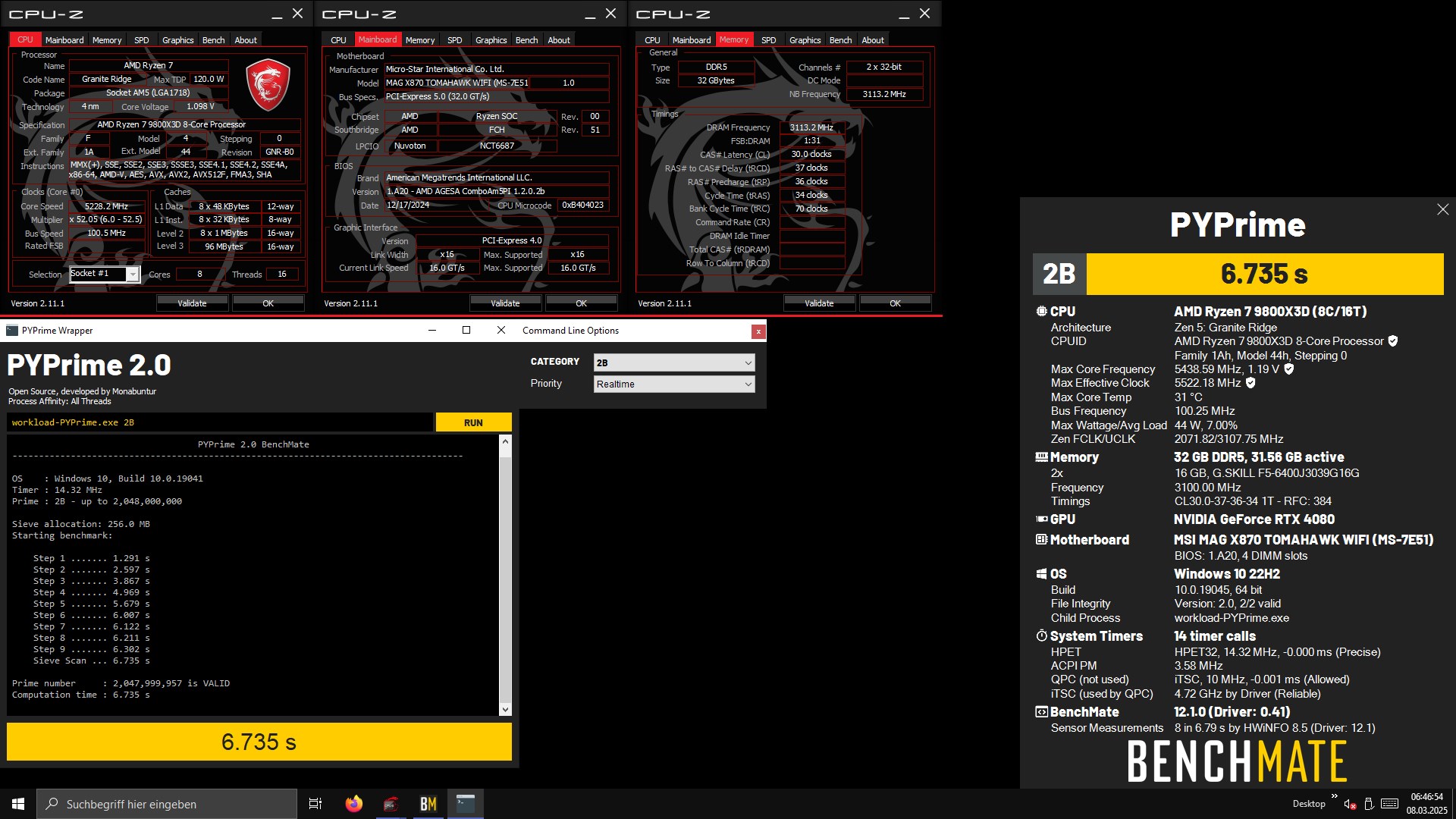Image resolution: width=1456 pixels, height=819 pixels.
Task: Click the DRAM Frequency 3113.2 MHz value
Action: [x=811, y=127]
